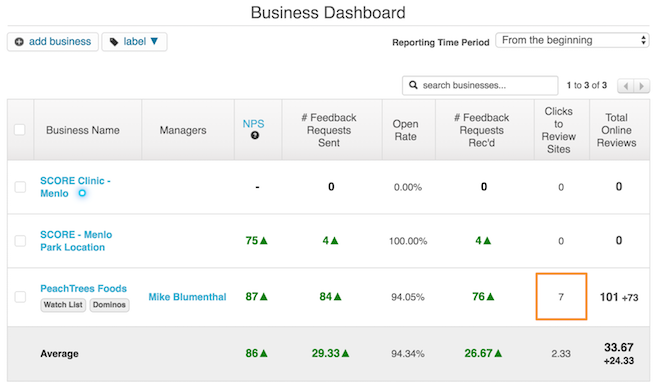Viewport: 657px width, 385px height.
Task: Click the 1 to 3 of 3 pagination text
Action: 587,85
